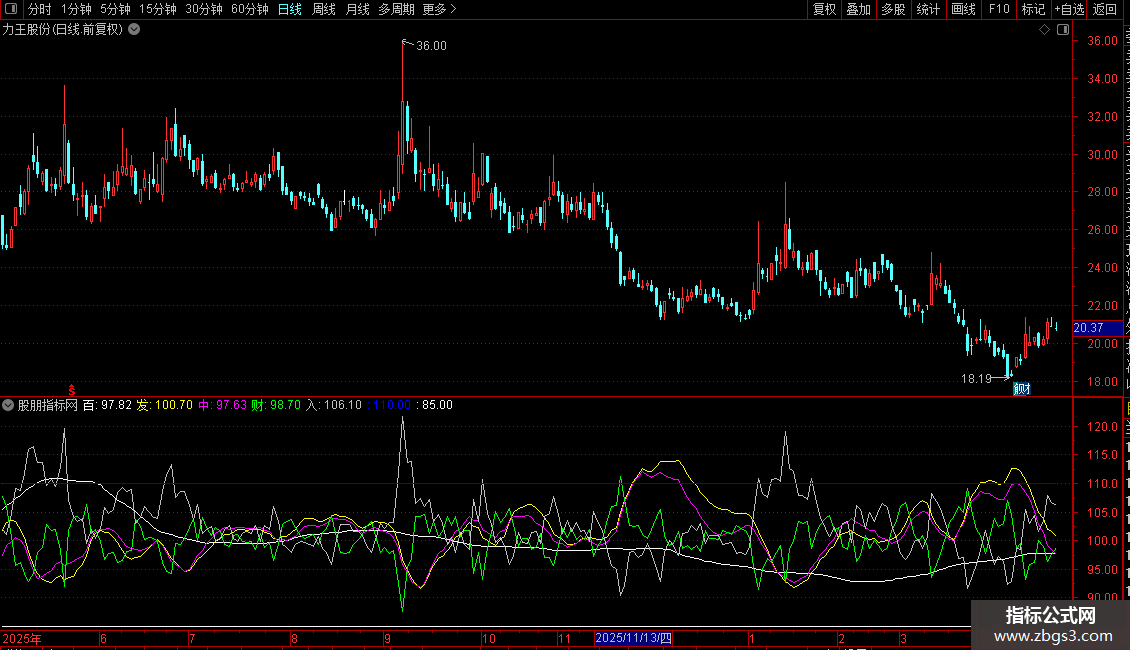
Task: Select the 1分钟 period
Action: tap(76, 9)
